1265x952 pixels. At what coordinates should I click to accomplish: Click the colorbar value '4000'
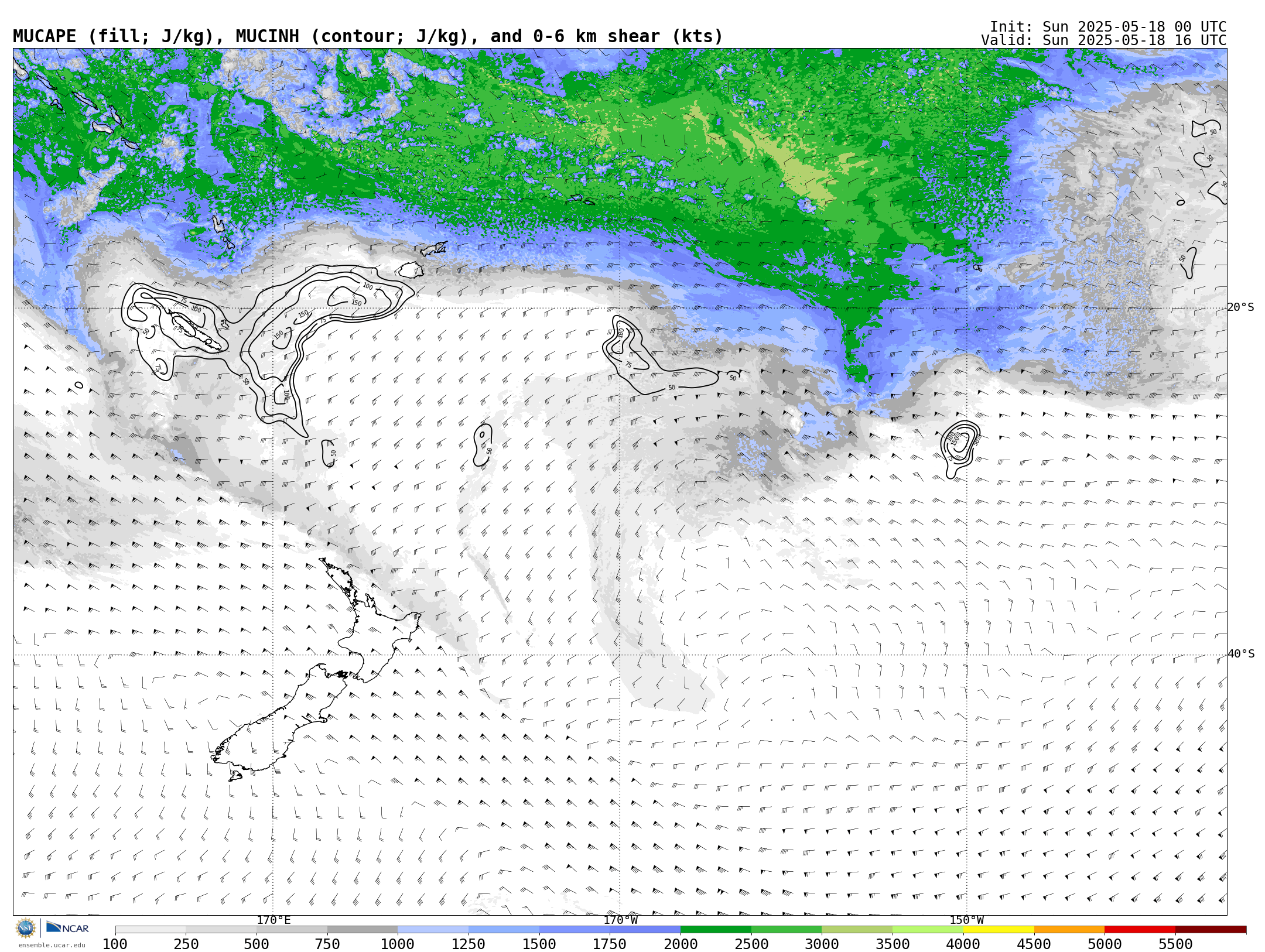(x=963, y=944)
